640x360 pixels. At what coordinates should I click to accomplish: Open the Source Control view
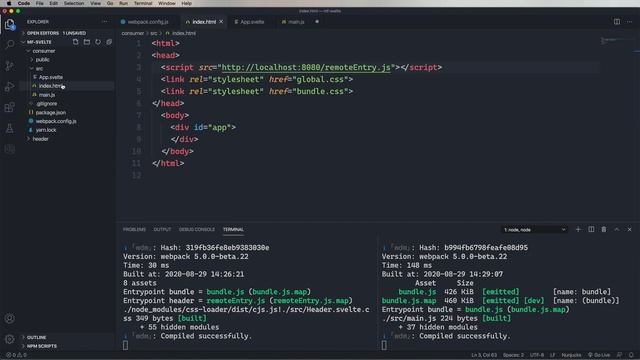click(x=10, y=65)
